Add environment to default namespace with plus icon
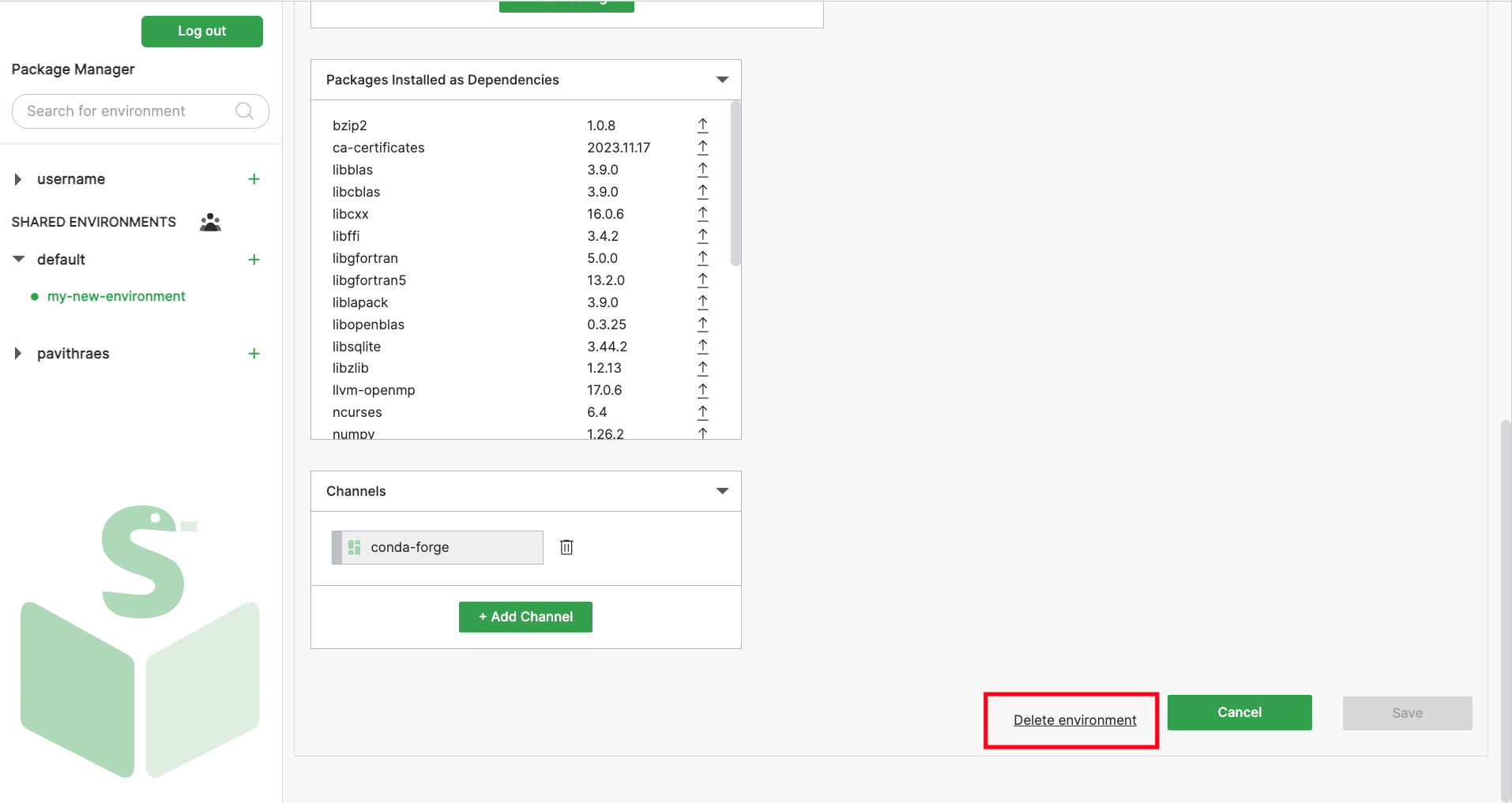This screenshot has width=1512, height=803. click(254, 260)
